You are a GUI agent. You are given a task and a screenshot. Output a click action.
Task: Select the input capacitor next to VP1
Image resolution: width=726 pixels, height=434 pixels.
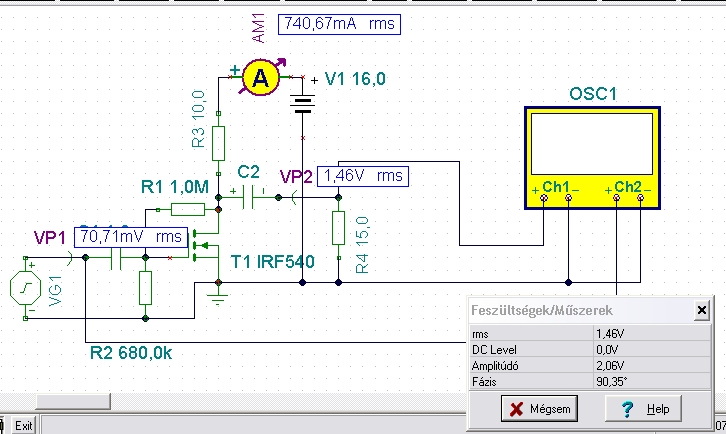[116, 258]
